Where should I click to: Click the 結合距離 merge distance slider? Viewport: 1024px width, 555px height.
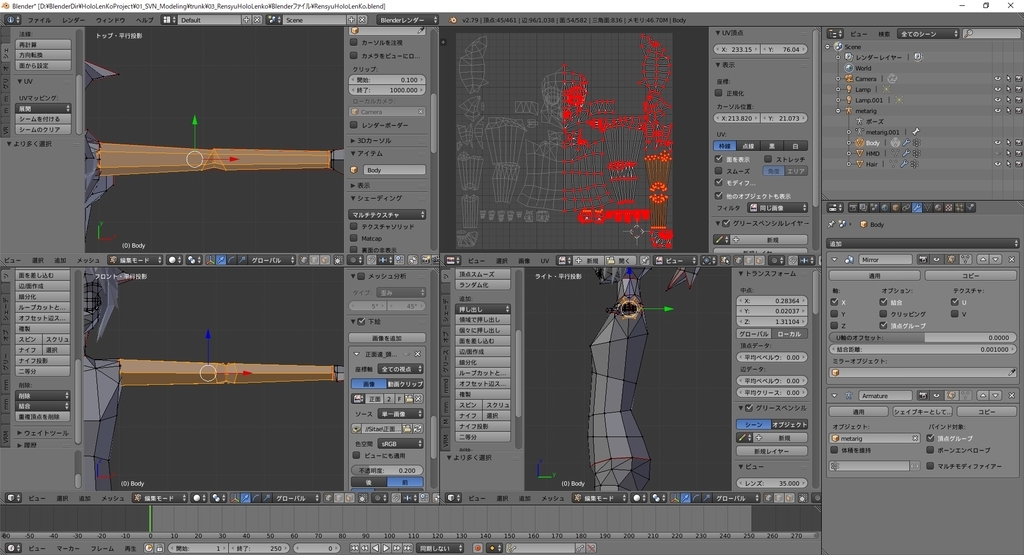[x=923, y=349]
